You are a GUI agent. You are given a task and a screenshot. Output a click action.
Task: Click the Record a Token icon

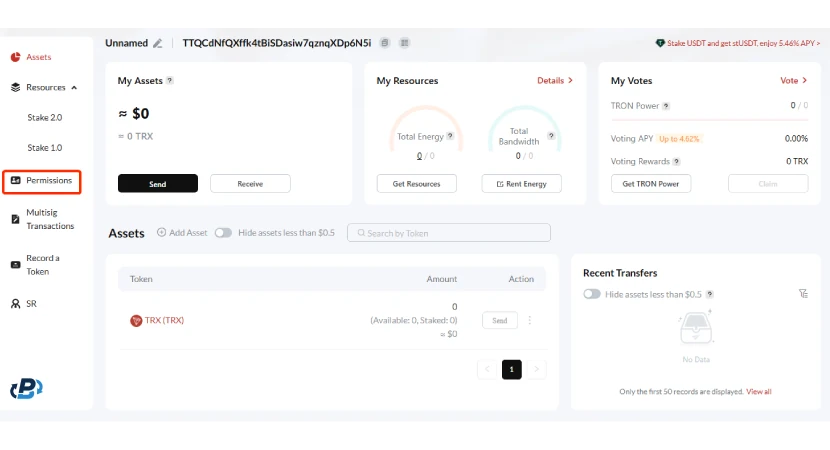[15, 265]
